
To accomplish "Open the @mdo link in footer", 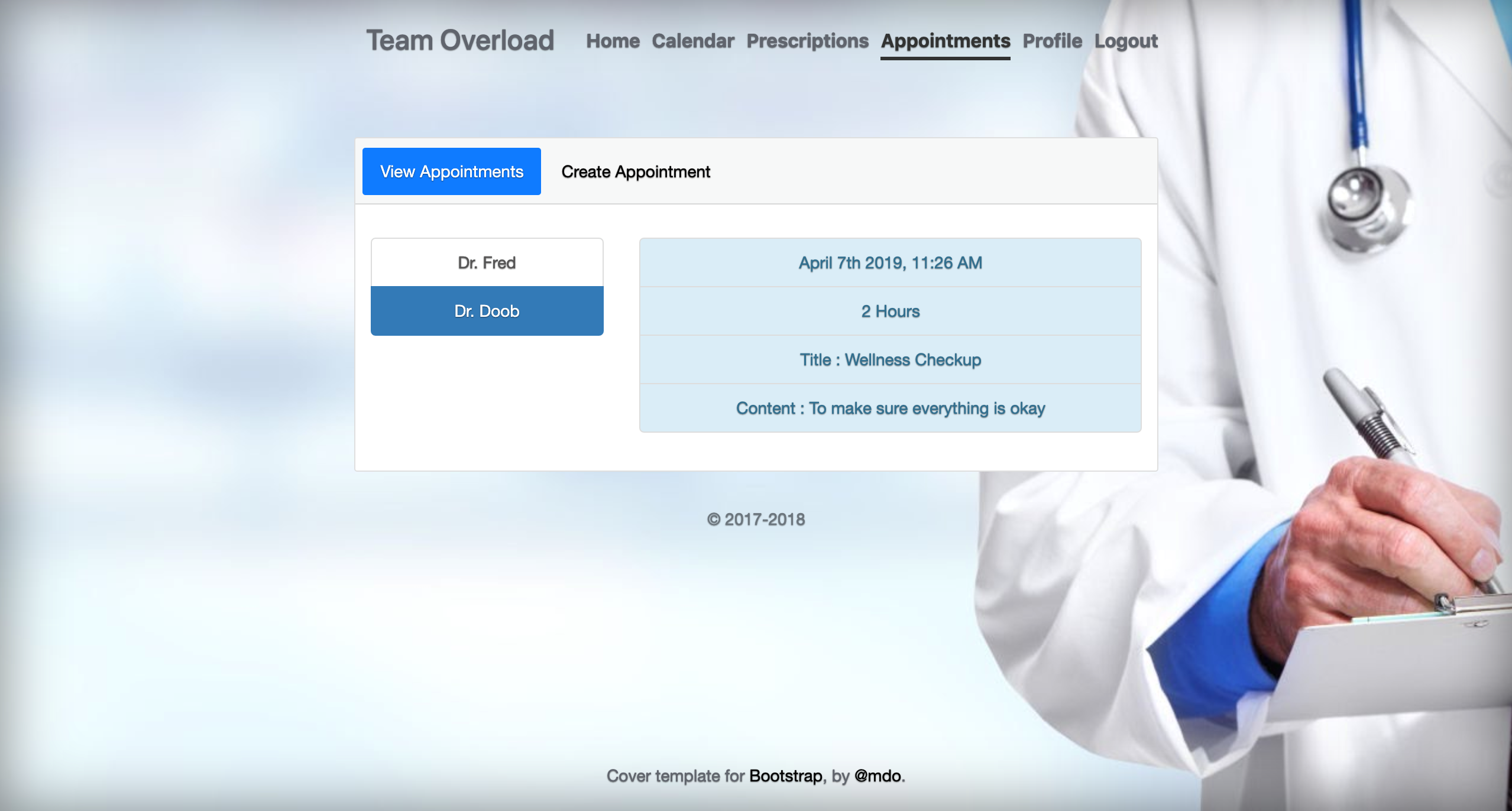I will point(878,776).
